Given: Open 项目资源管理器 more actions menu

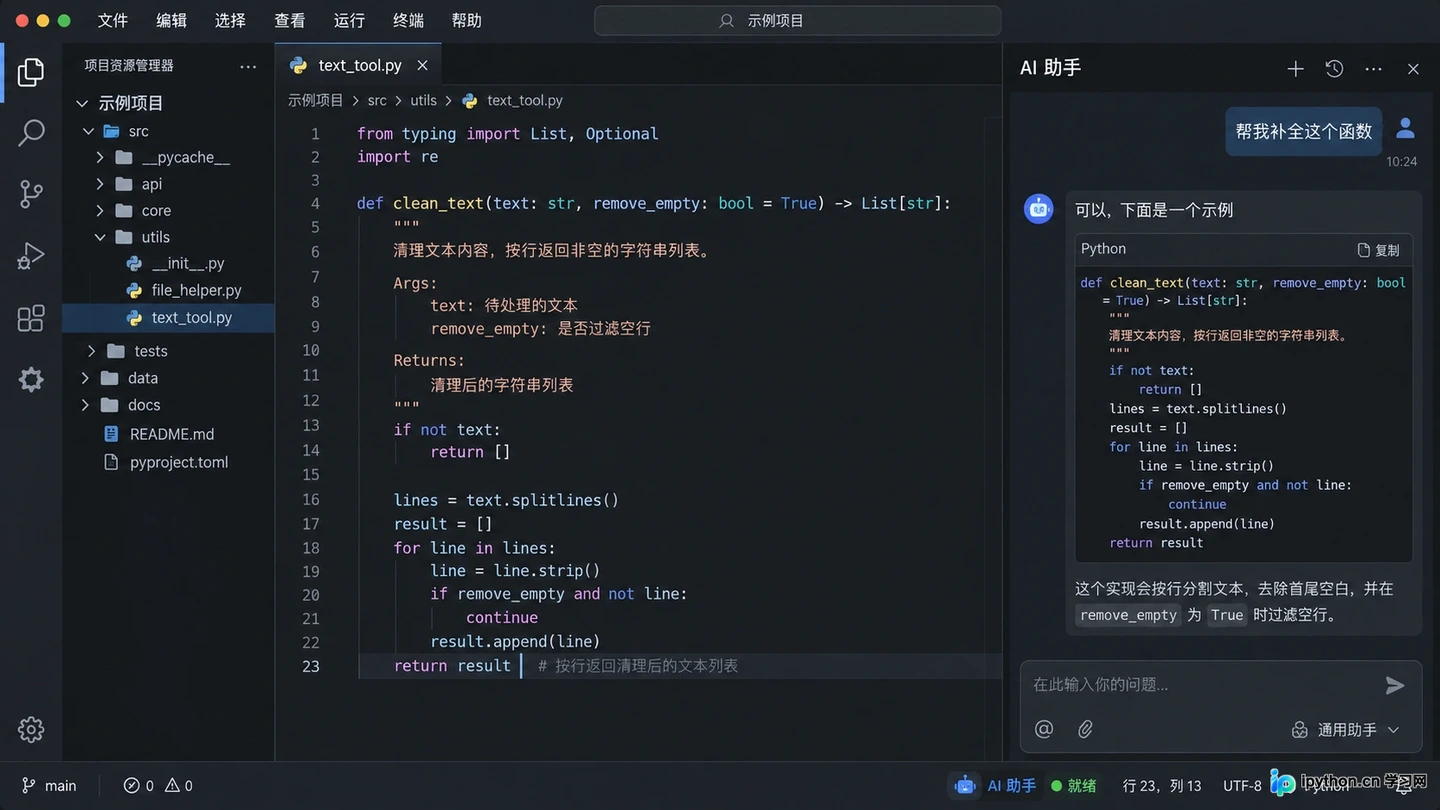Looking at the screenshot, I should [248, 66].
